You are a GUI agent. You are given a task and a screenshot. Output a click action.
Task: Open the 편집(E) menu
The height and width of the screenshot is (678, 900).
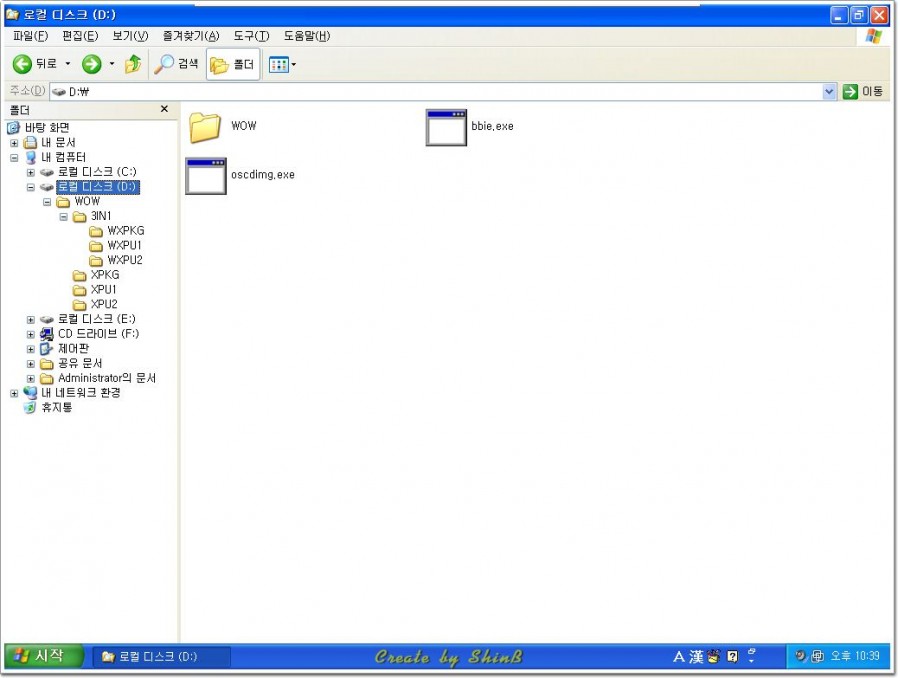[80, 36]
